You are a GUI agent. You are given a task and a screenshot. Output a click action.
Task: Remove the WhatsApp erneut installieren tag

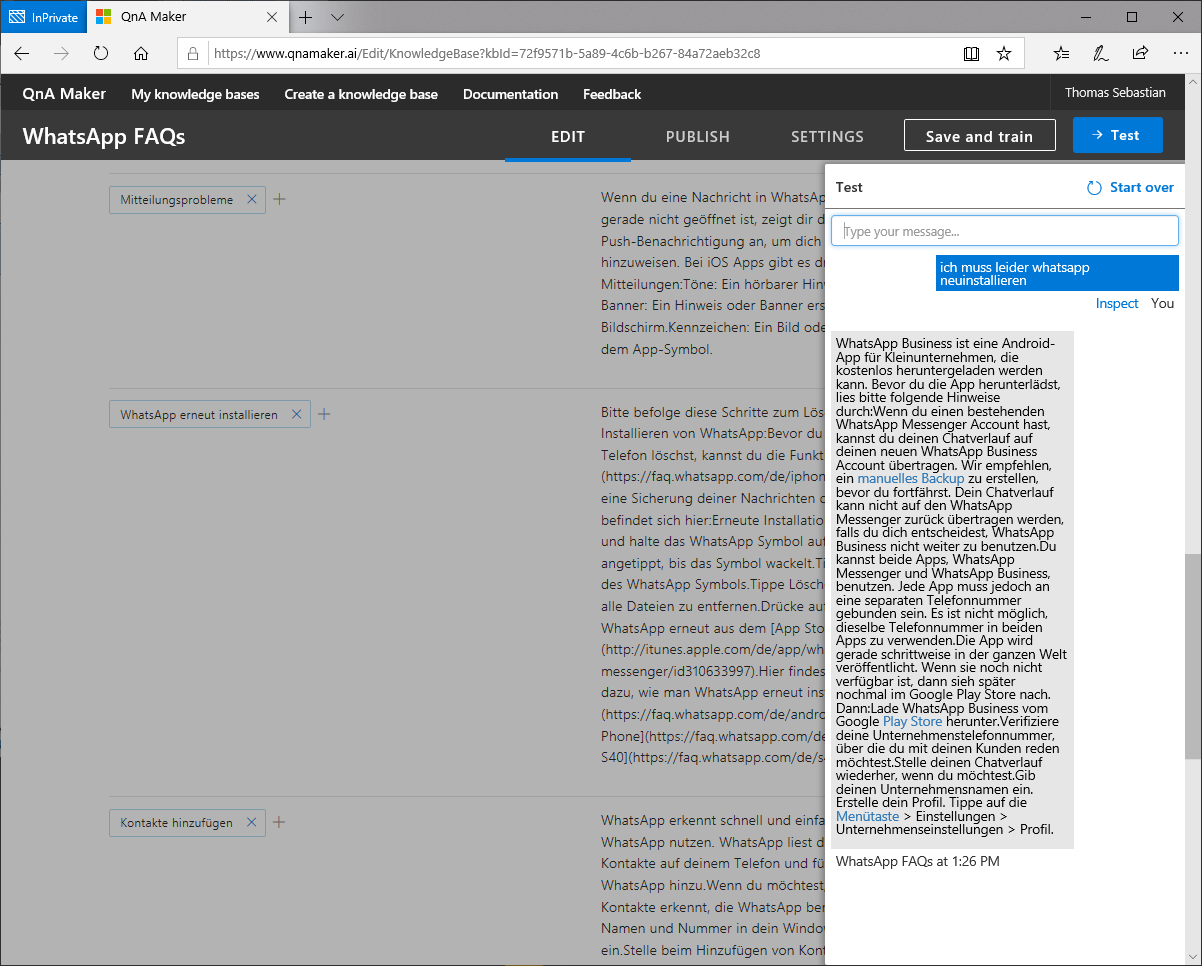[x=296, y=414]
